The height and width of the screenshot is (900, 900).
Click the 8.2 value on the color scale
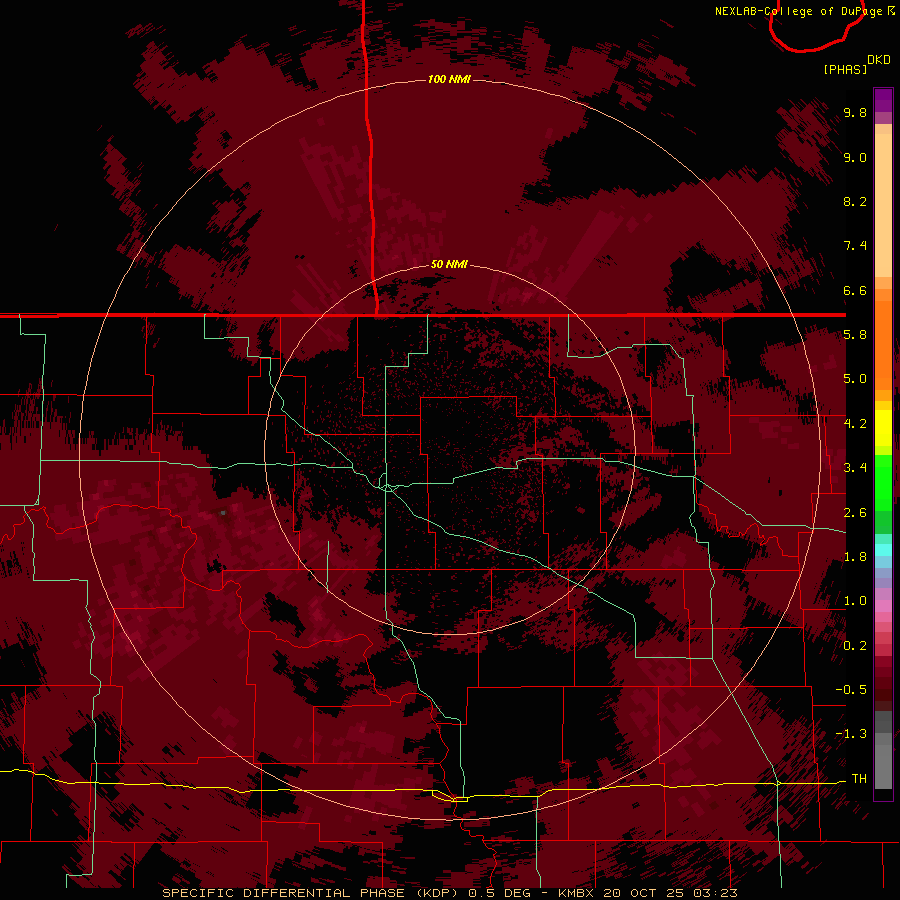coord(855,201)
